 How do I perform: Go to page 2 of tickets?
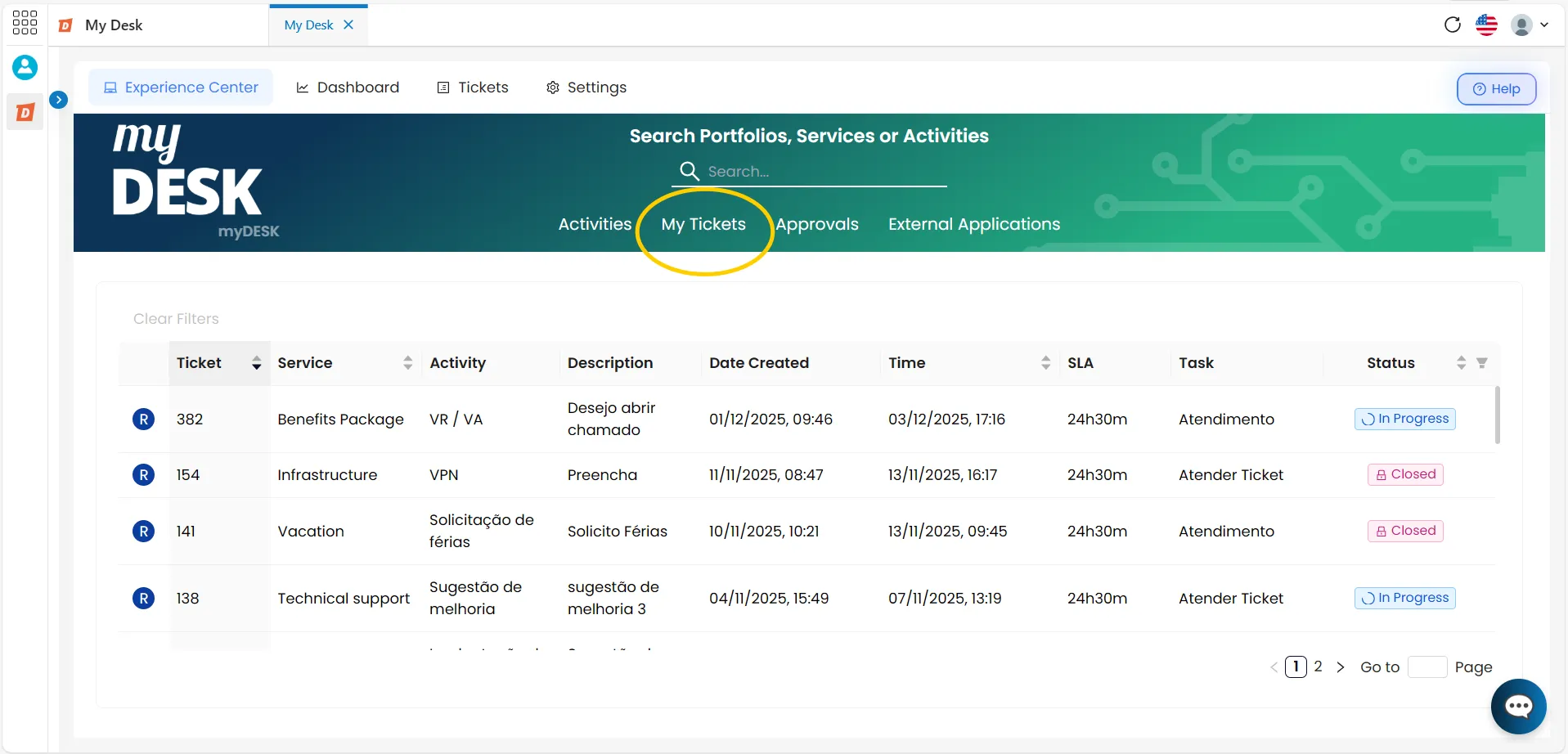[x=1318, y=666]
